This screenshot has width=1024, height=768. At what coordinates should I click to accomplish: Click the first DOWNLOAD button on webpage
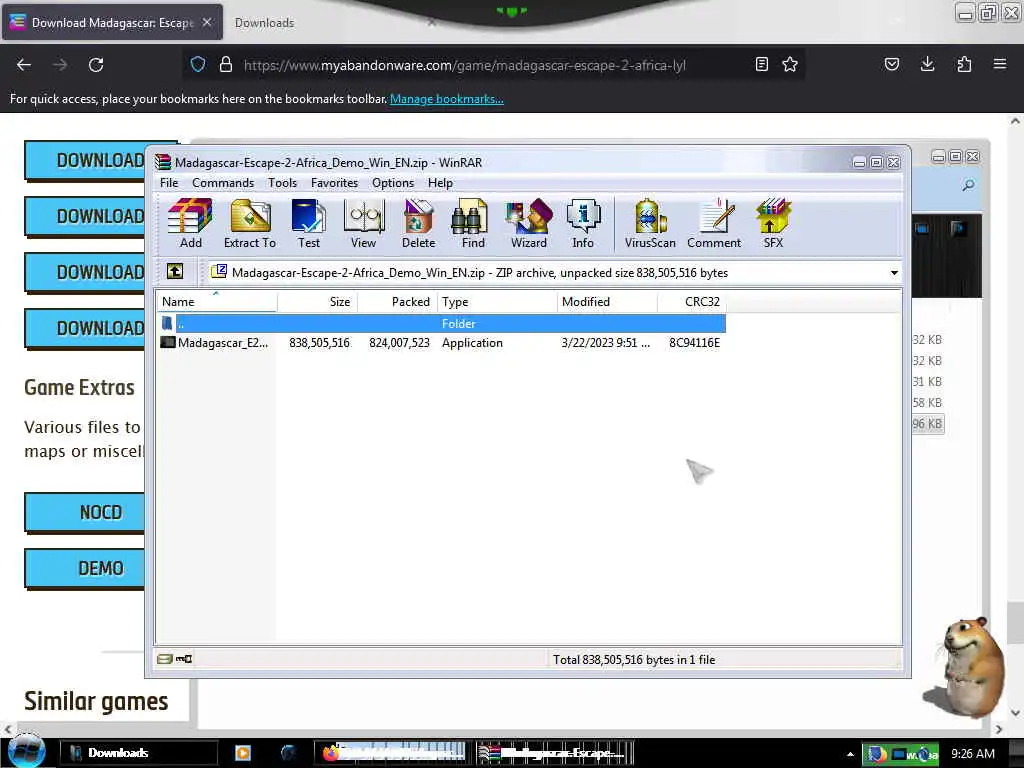pos(84,160)
